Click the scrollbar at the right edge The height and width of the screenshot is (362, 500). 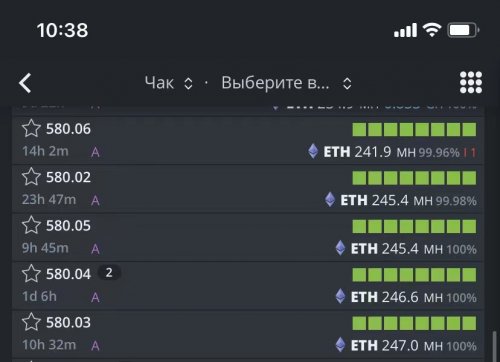pyautogui.click(x=495, y=346)
